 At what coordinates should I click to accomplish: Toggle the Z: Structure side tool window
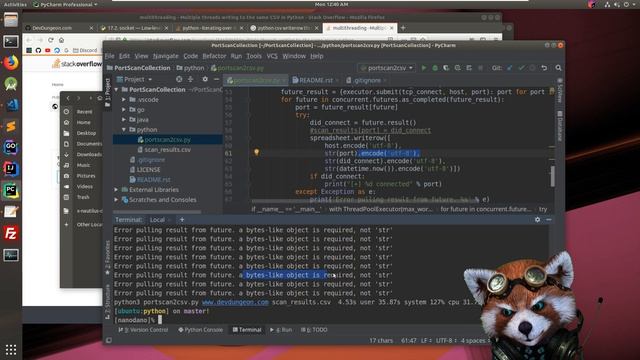pyautogui.click(x=108, y=302)
